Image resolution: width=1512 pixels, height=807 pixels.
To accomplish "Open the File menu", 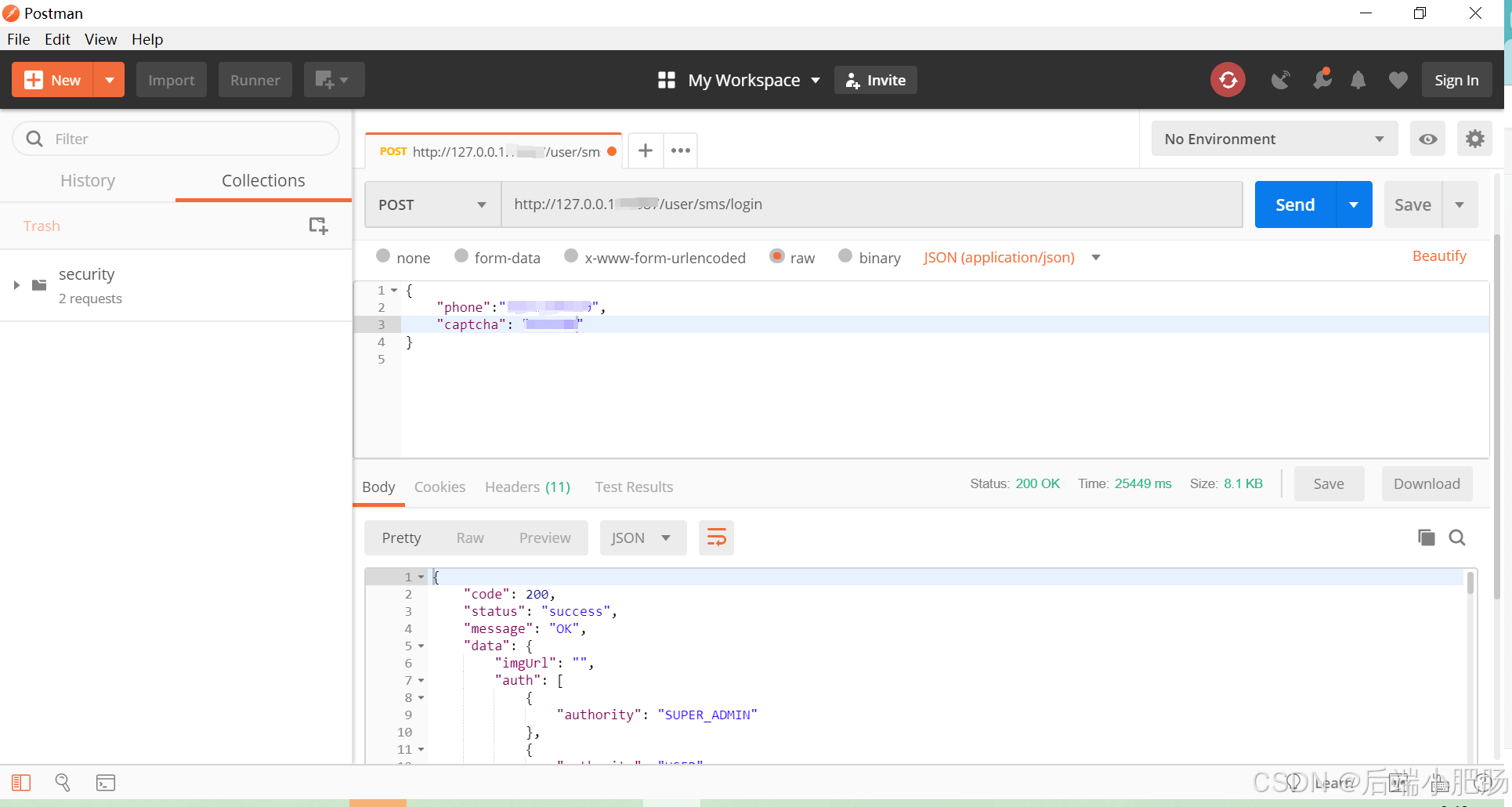I will (19, 39).
